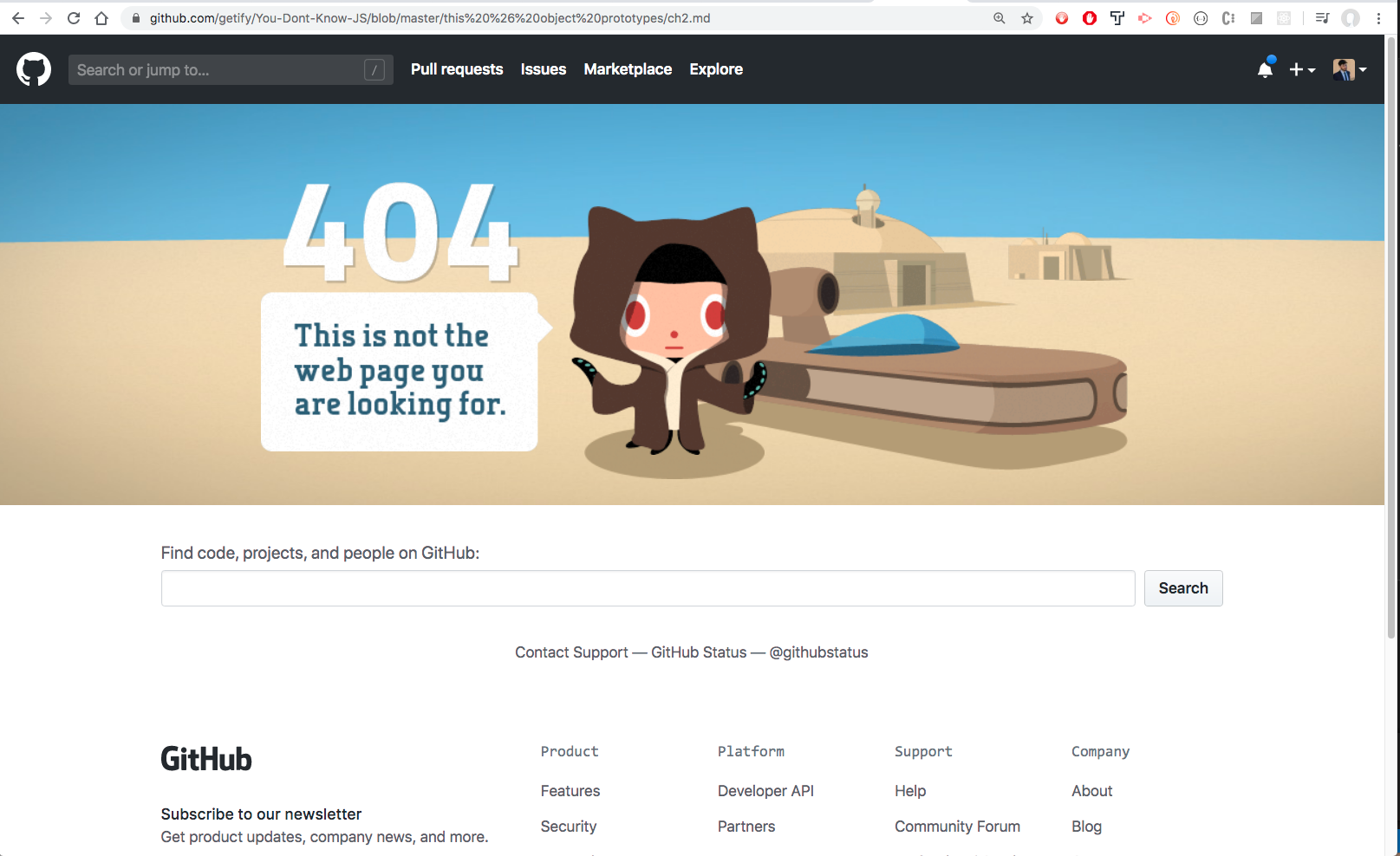Open the zoom magnifier icon in the address bar

pos(1000,18)
